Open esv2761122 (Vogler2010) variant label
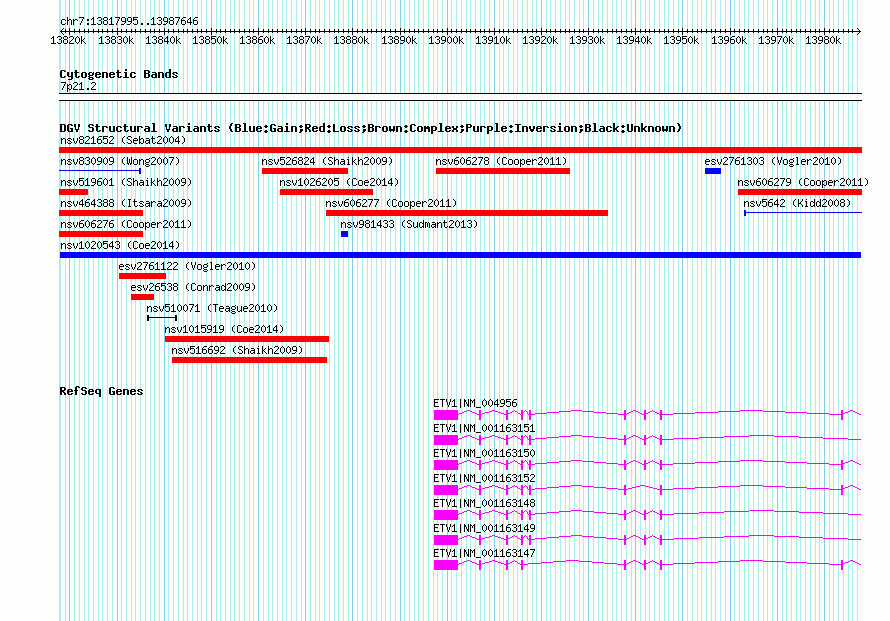Image resolution: width=890 pixels, height=621 pixels. click(x=187, y=266)
